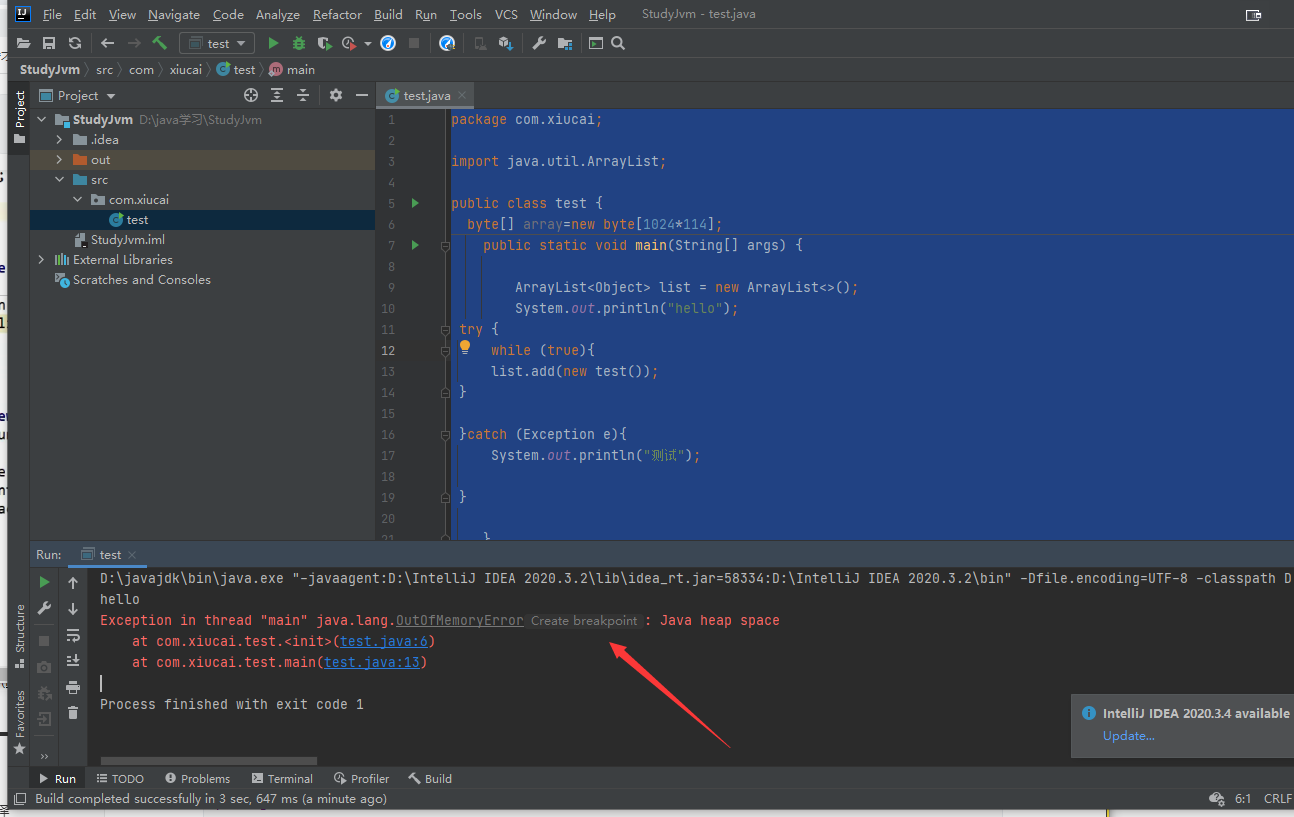Open the Problems tool window tab
1294x817 pixels.
197,778
